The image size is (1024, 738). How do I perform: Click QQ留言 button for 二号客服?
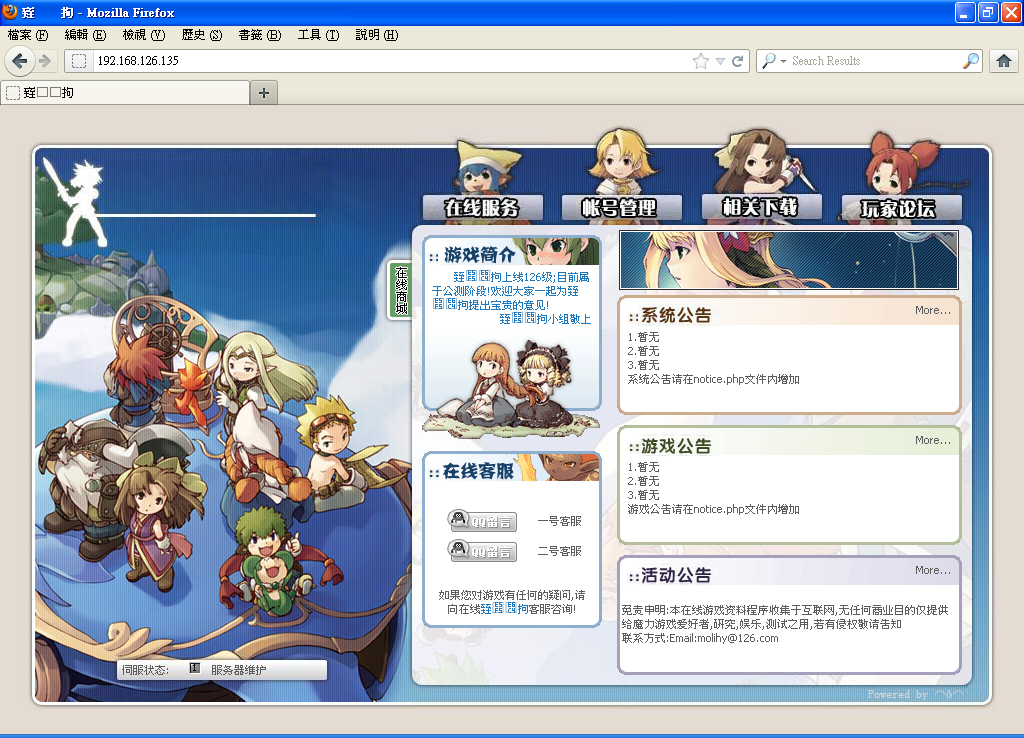pos(483,551)
